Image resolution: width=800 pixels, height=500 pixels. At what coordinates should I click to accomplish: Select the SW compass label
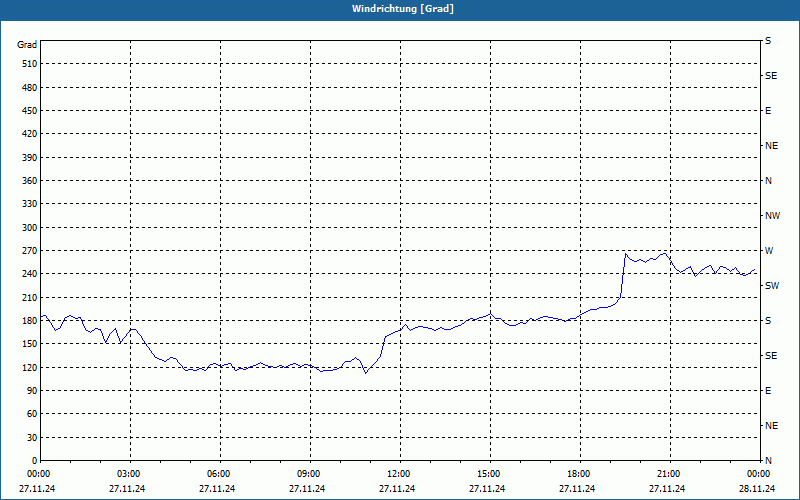tap(772, 286)
